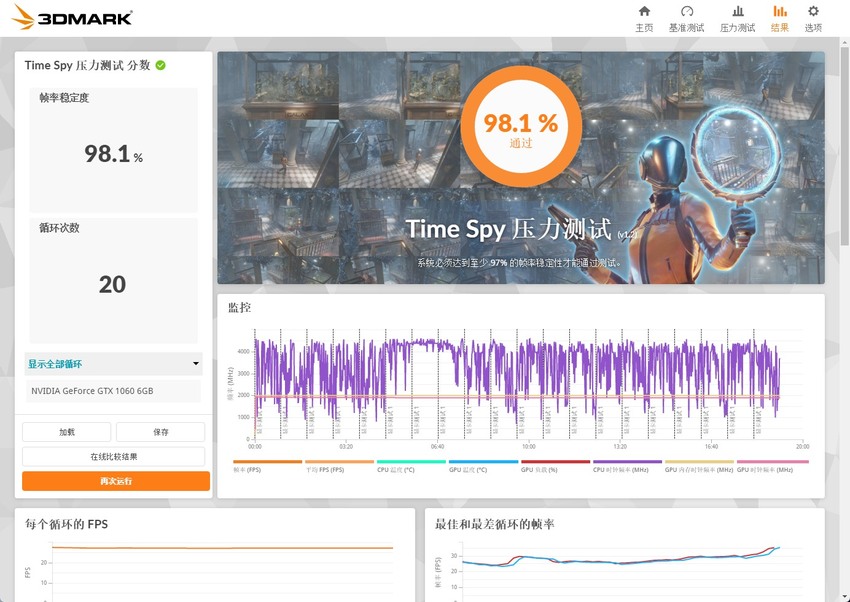Toggle the CPU 温度 legend swatch

point(411,462)
